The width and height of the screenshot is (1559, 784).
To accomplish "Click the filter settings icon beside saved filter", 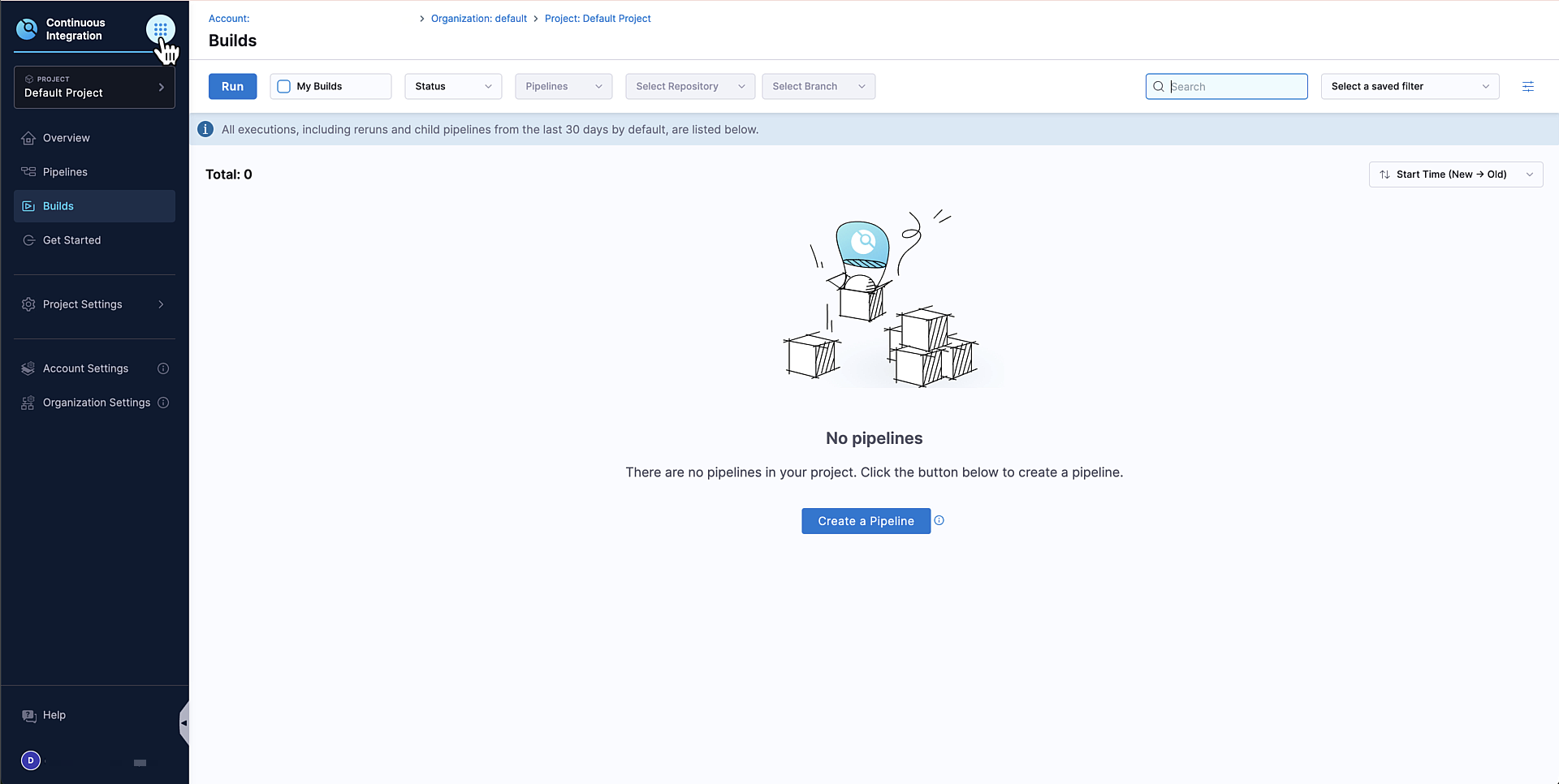I will (1527, 87).
